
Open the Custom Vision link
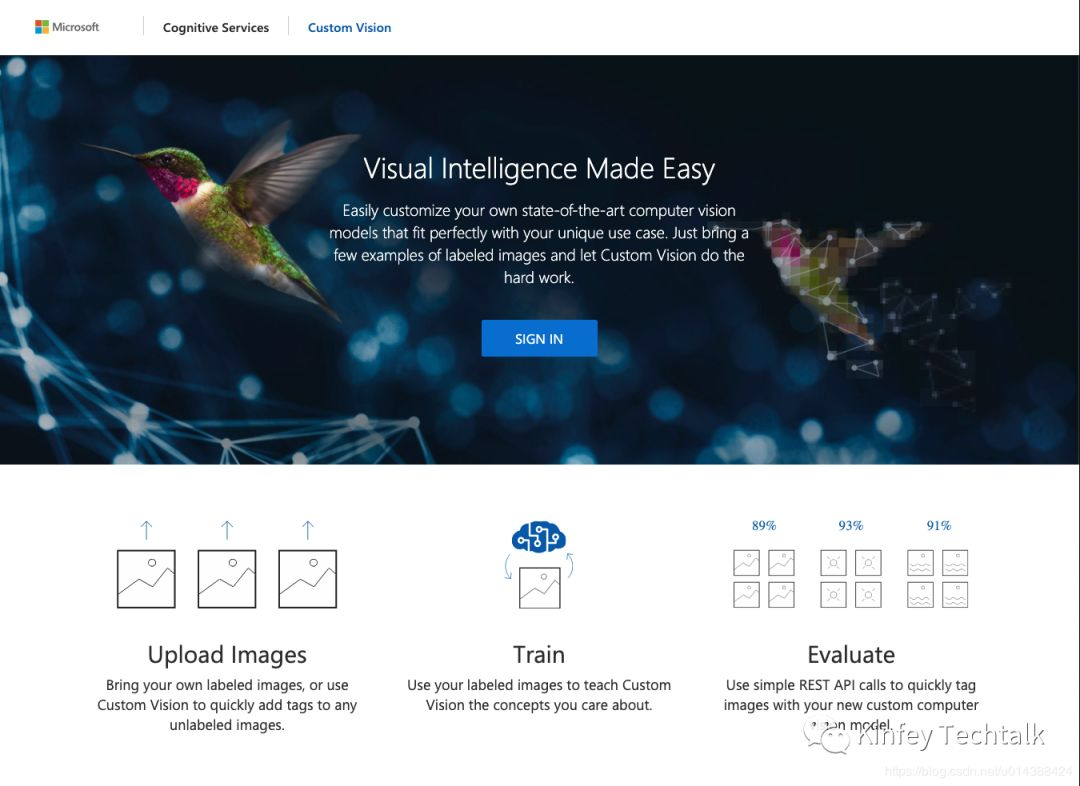[x=349, y=28]
